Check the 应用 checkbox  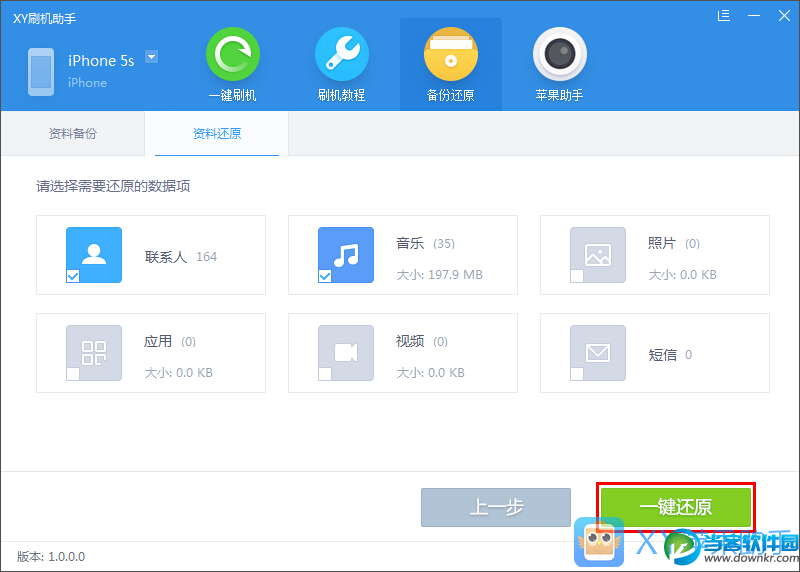tap(73, 374)
